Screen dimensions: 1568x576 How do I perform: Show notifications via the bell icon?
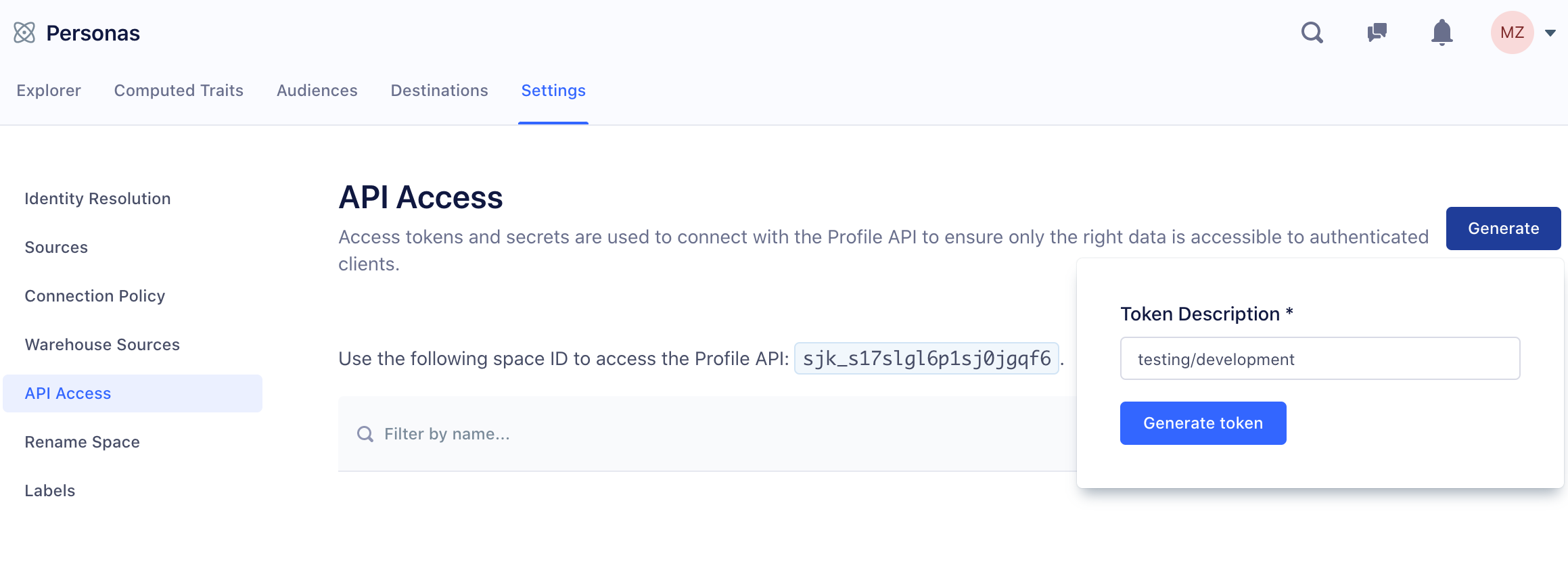[1442, 32]
